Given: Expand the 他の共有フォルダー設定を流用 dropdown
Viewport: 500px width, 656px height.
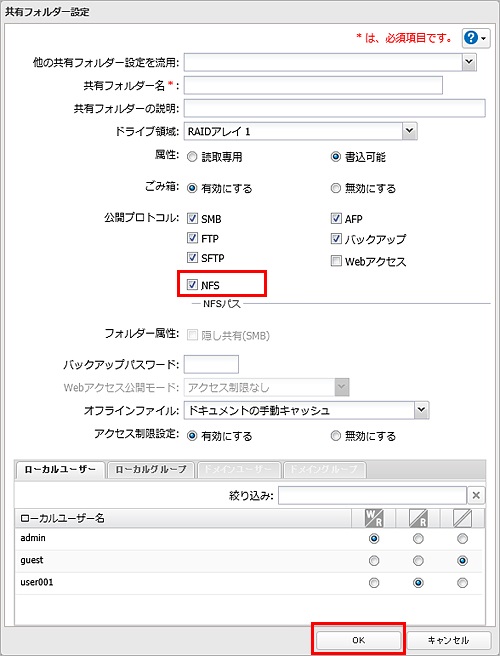Looking at the screenshot, I should pyautogui.click(x=469, y=62).
